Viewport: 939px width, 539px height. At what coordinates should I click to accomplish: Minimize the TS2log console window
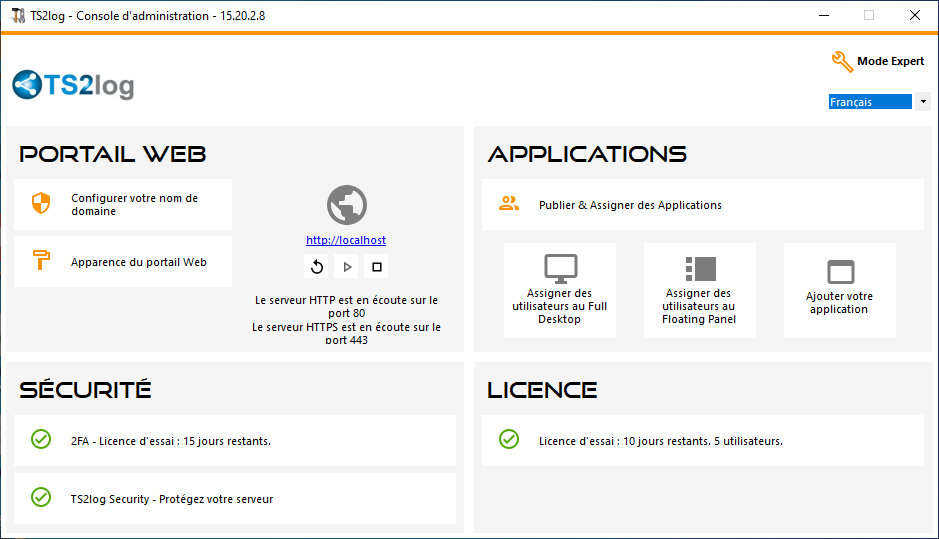pos(824,16)
